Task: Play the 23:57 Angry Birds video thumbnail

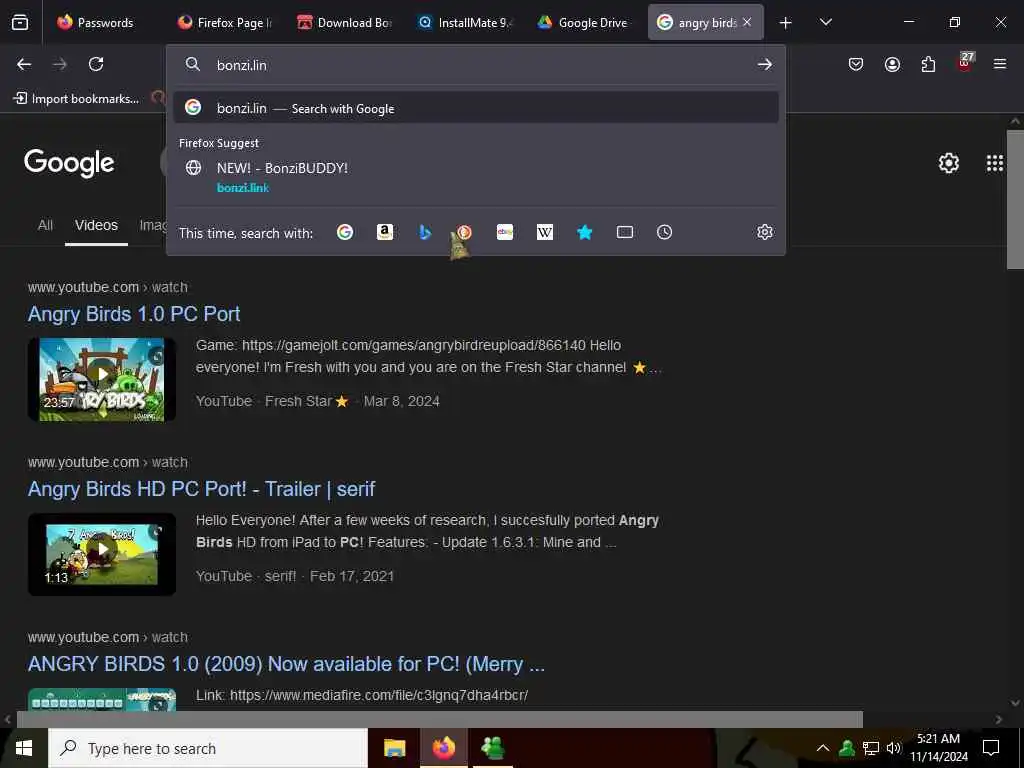Action: click(102, 379)
